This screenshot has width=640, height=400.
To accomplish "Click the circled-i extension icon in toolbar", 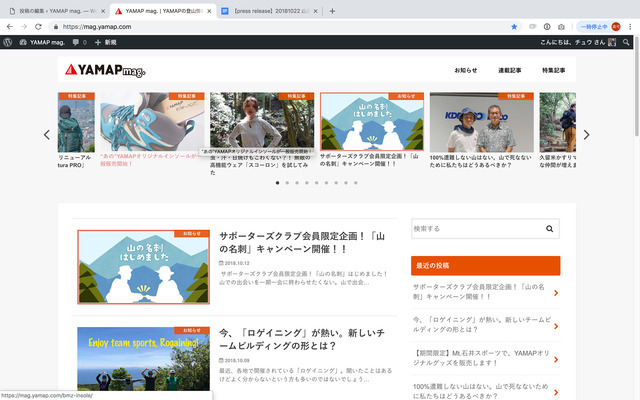I will (x=547, y=27).
